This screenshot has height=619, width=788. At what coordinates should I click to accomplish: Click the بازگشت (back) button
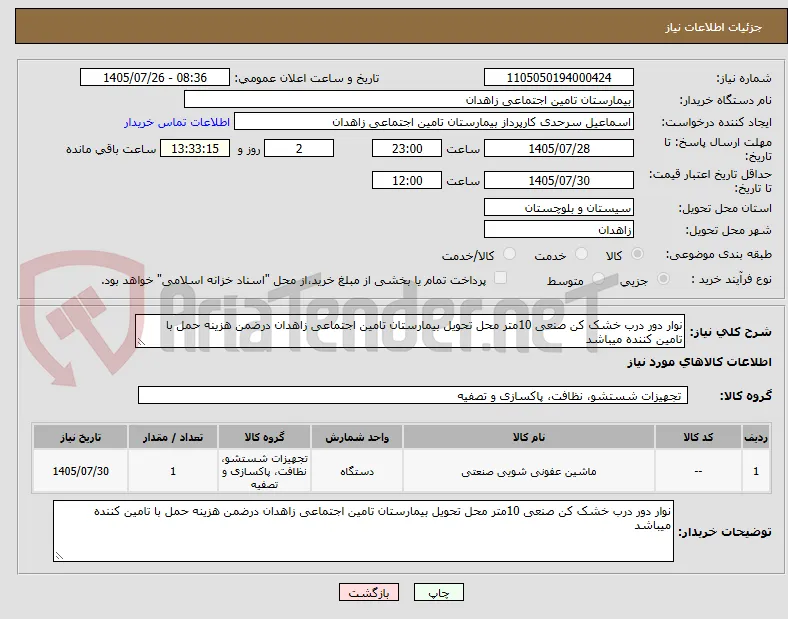pyautogui.click(x=368, y=592)
